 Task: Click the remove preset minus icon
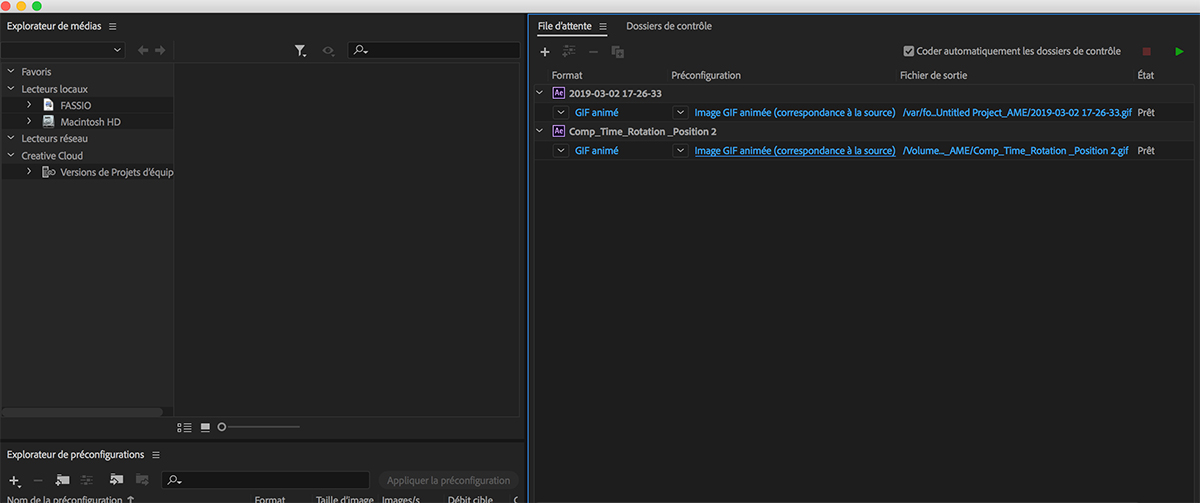(38, 481)
